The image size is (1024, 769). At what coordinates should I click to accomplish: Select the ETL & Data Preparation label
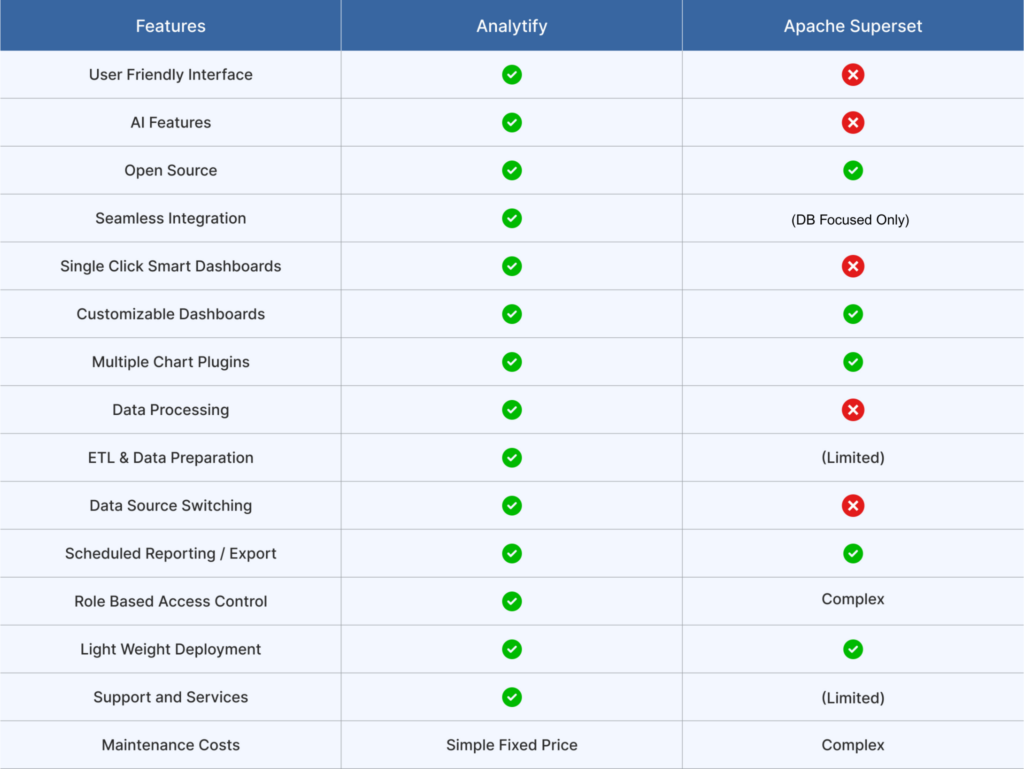pyautogui.click(x=170, y=458)
